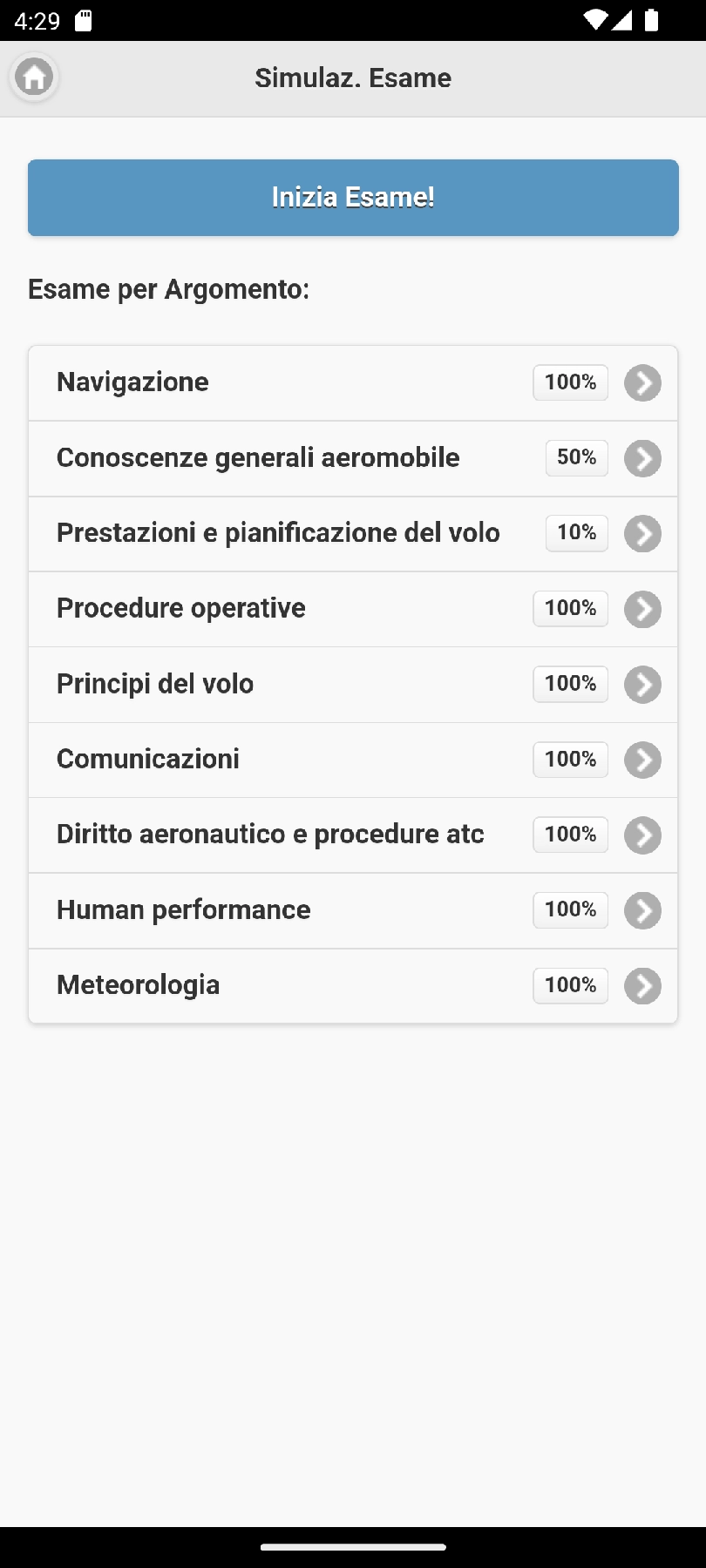Open Prestazioni e pianificazione del volo
Viewport: 706px width, 1568px height.
tap(278, 533)
